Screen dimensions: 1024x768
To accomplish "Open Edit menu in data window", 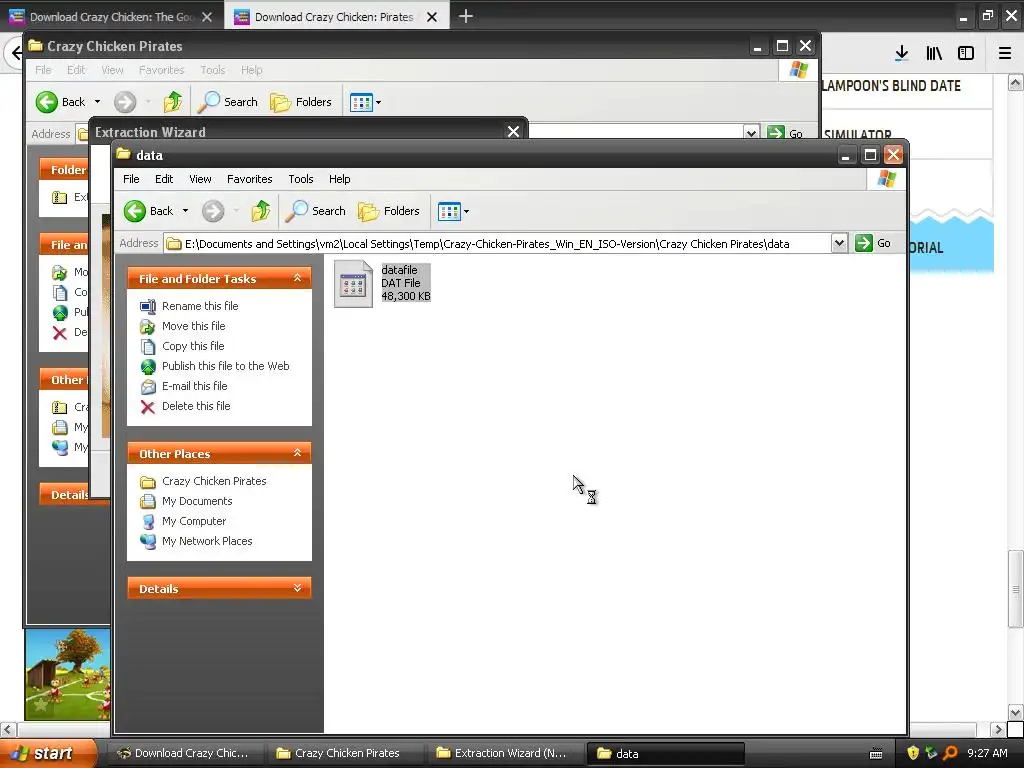I will (164, 179).
